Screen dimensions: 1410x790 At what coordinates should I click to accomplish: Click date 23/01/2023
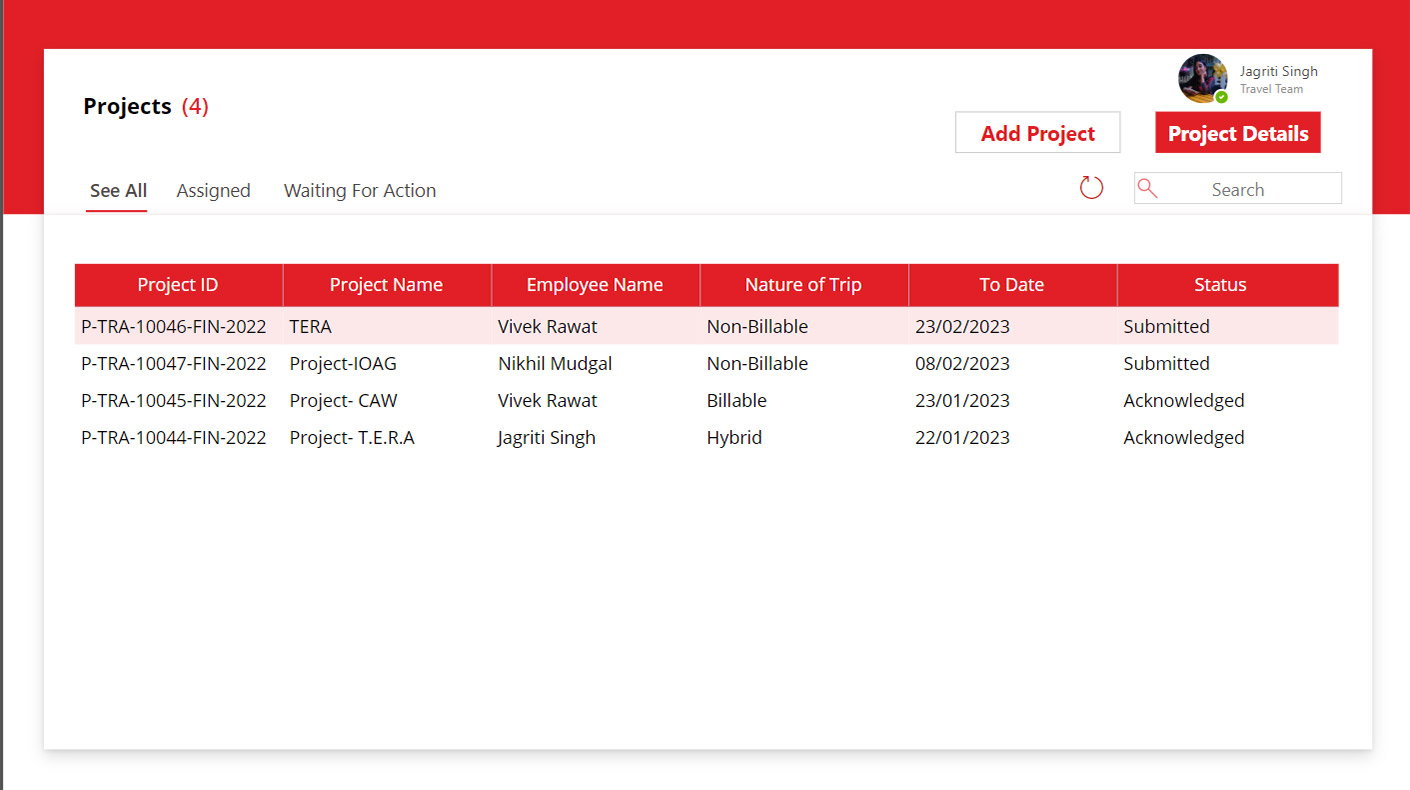963,400
